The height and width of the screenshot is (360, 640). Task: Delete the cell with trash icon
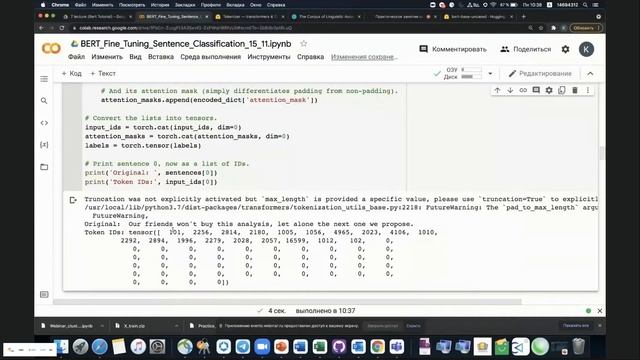(575, 90)
